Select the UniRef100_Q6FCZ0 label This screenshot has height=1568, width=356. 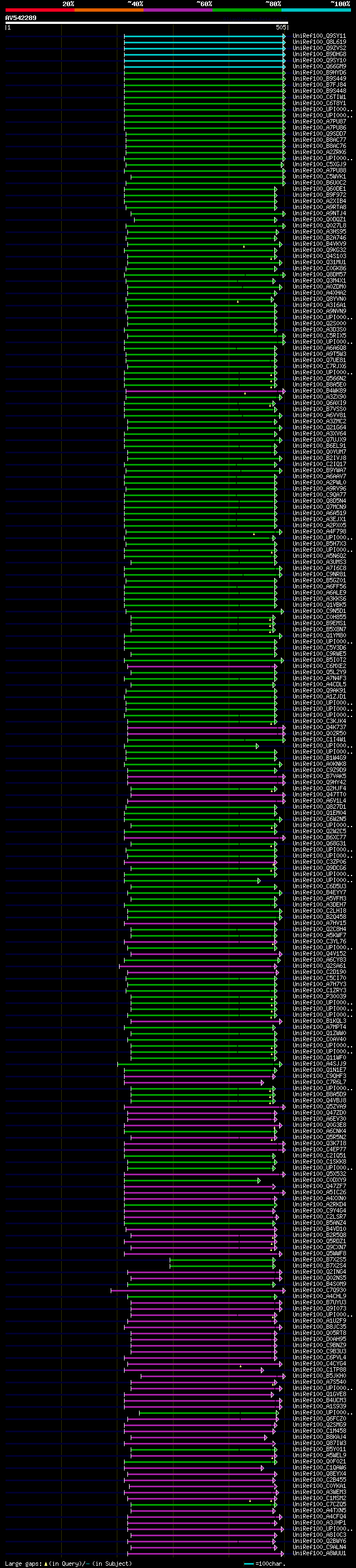pos(319,1419)
